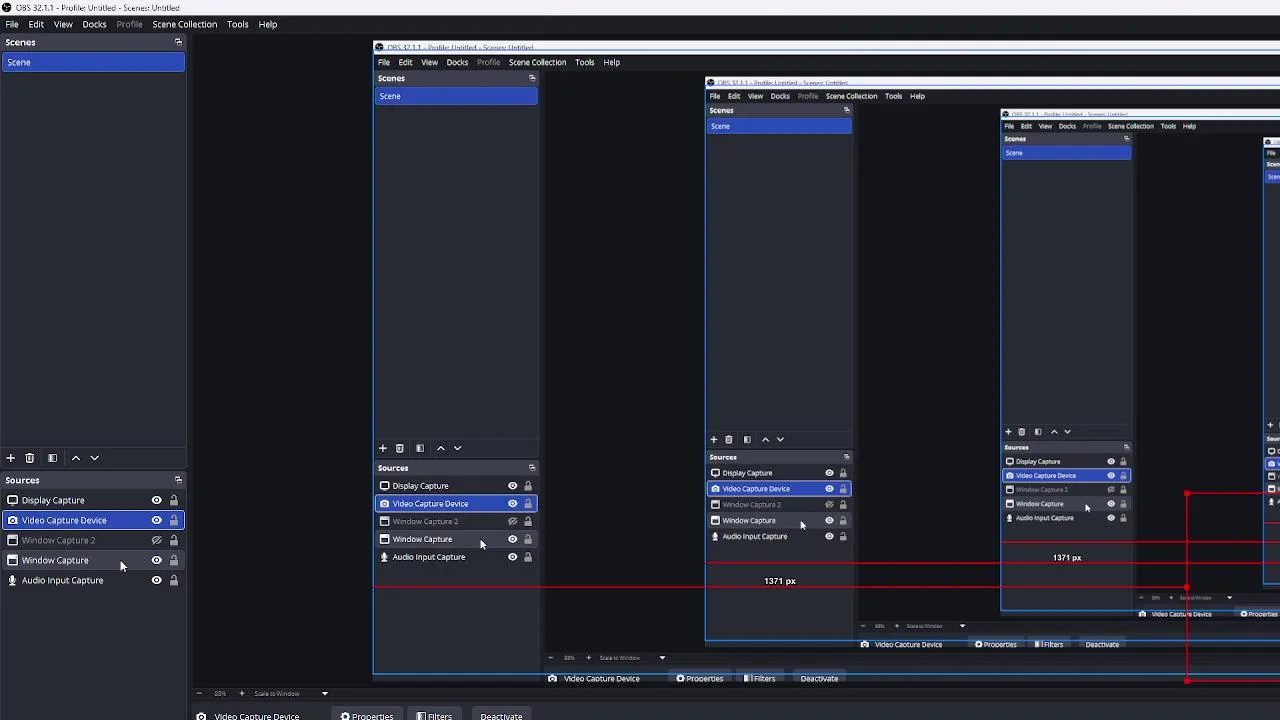Viewport: 1280px width, 720px height.
Task: Select the Audio Input Capture source row
Action: coord(93,580)
